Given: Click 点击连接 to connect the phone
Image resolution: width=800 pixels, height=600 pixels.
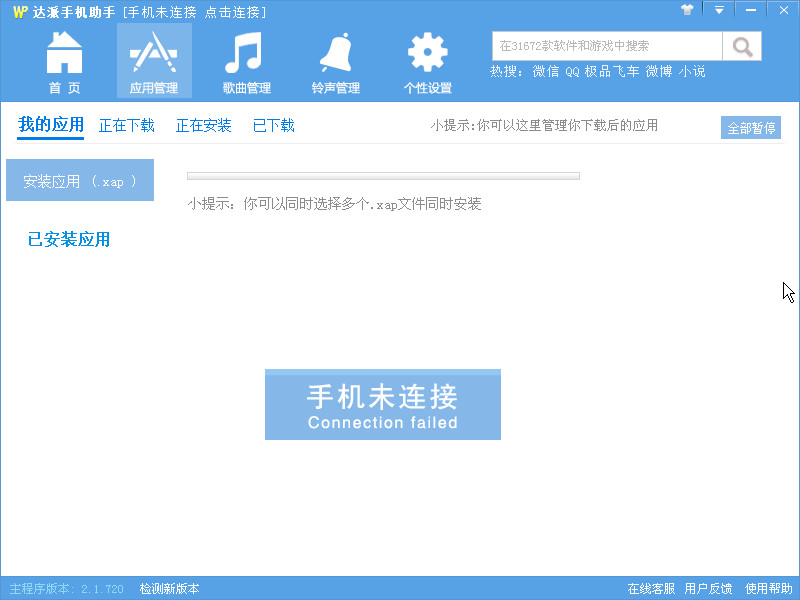Looking at the screenshot, I should click(x=232, y=10).
